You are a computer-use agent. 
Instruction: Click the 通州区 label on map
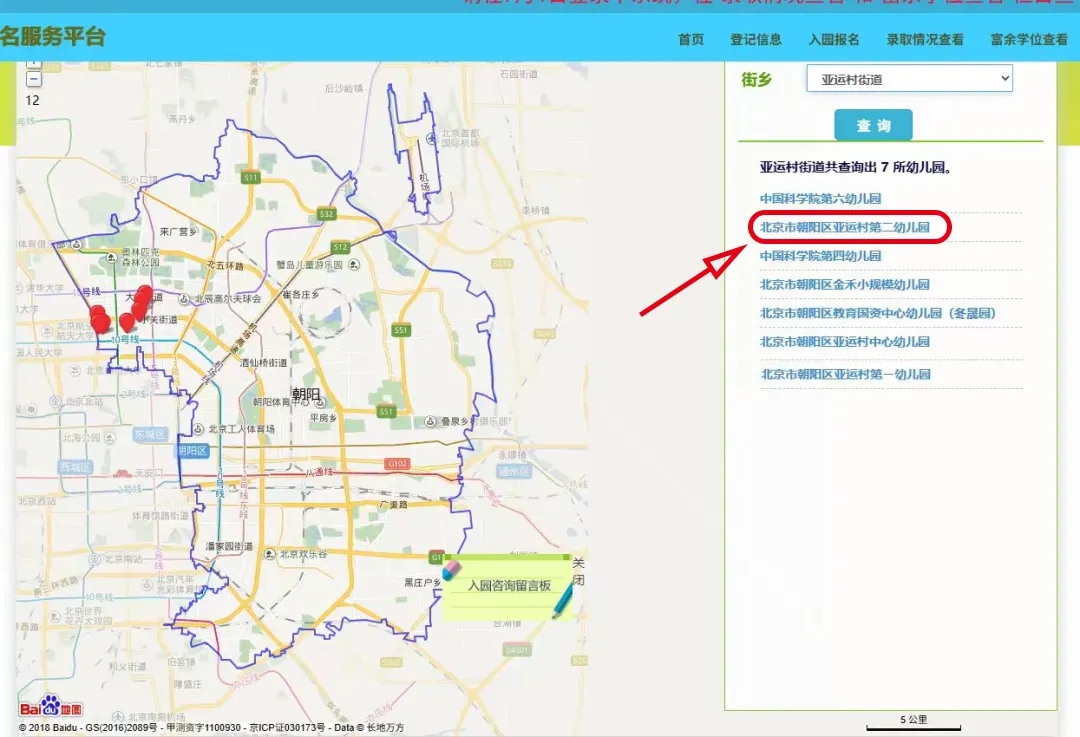point(514,471)
